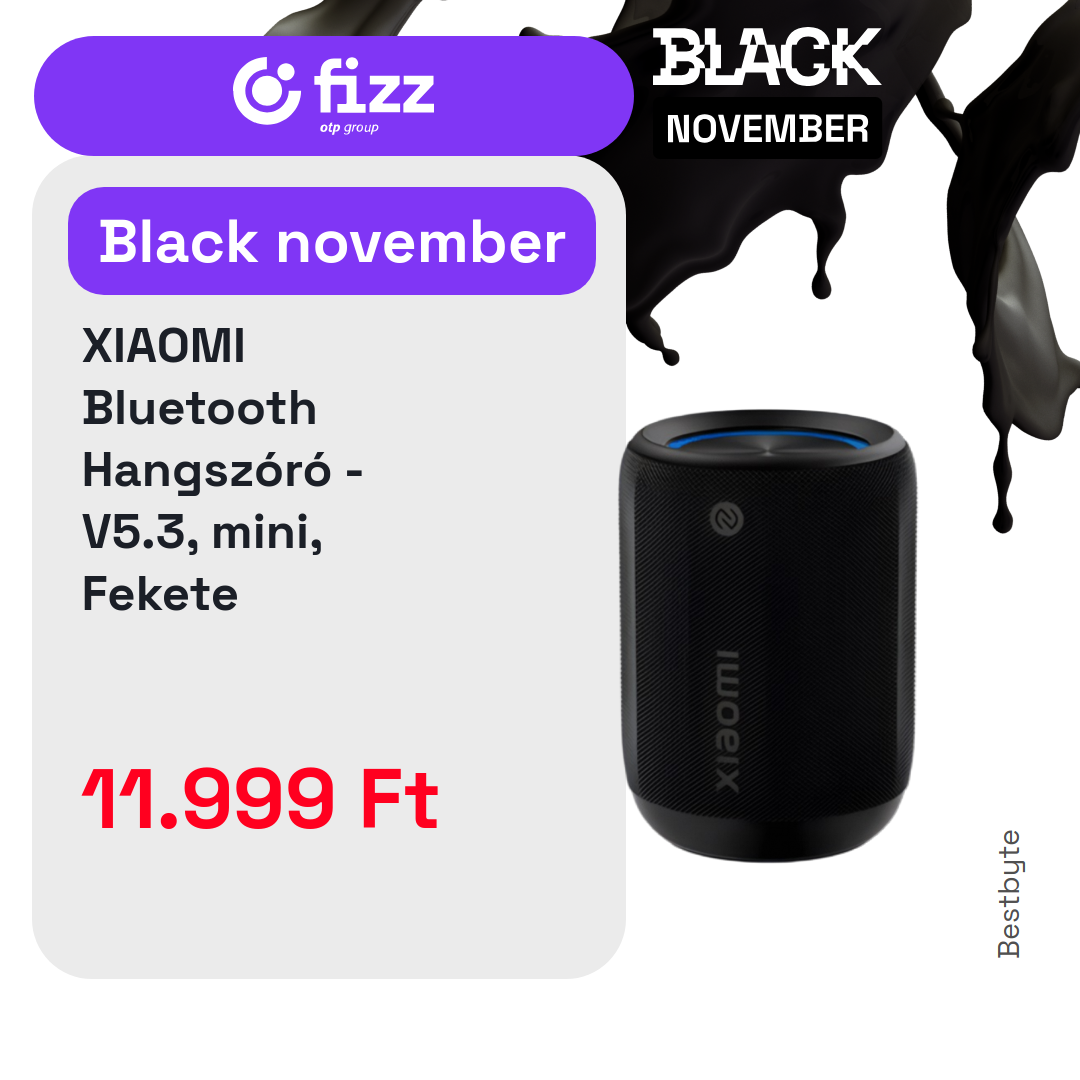Click the NOVEMBER black label
Viewport: 1080px width, 1080px height.
pos(767,129)
